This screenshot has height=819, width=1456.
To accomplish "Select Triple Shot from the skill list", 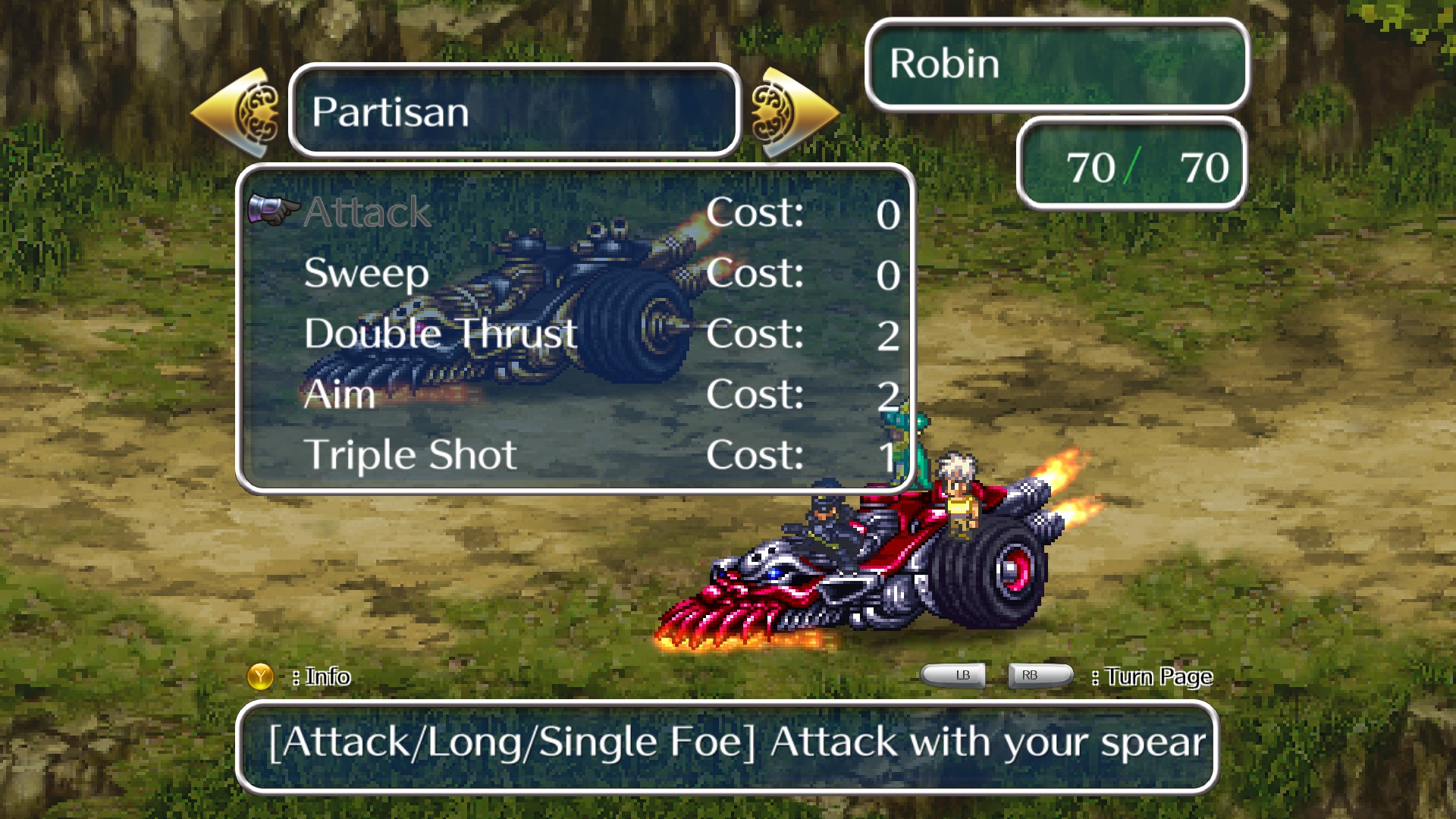I will pos(576,455).
